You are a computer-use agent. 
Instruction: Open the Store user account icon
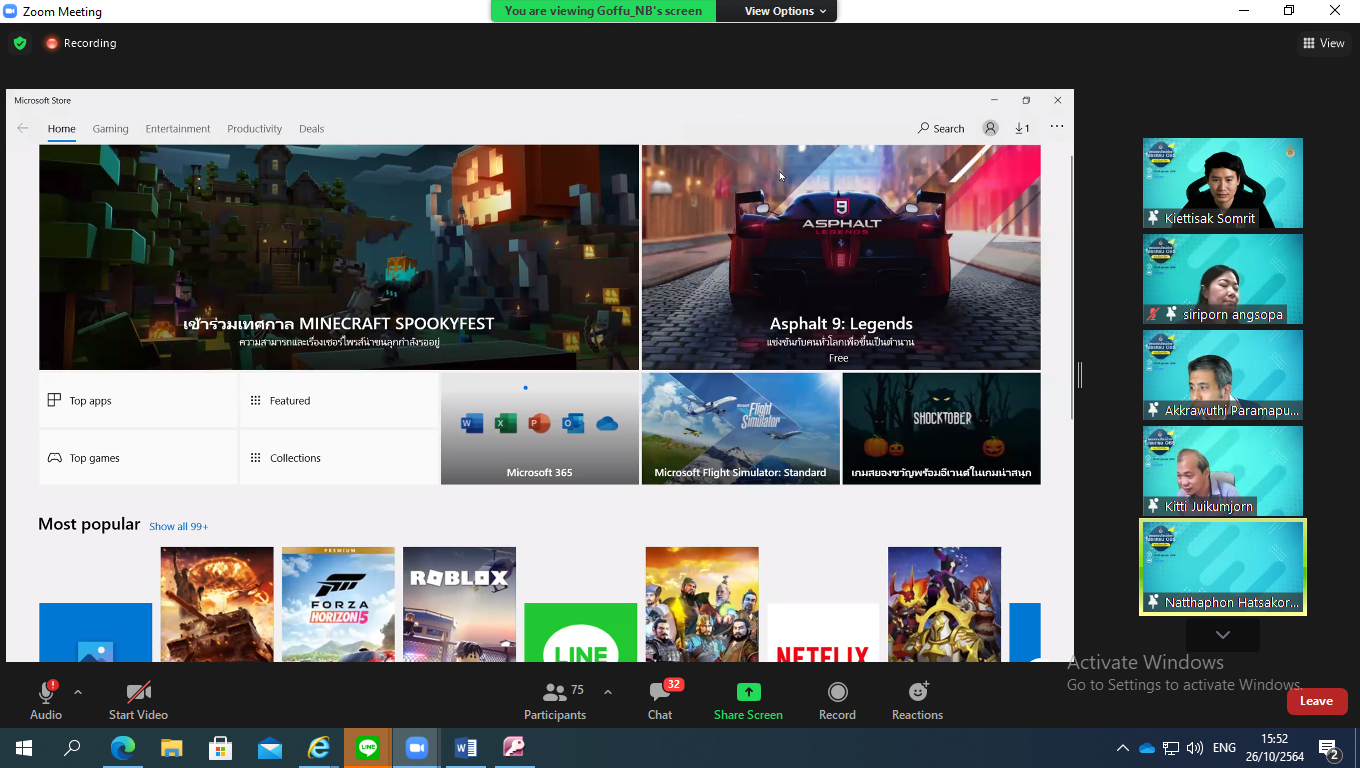[x=990, y=128]
